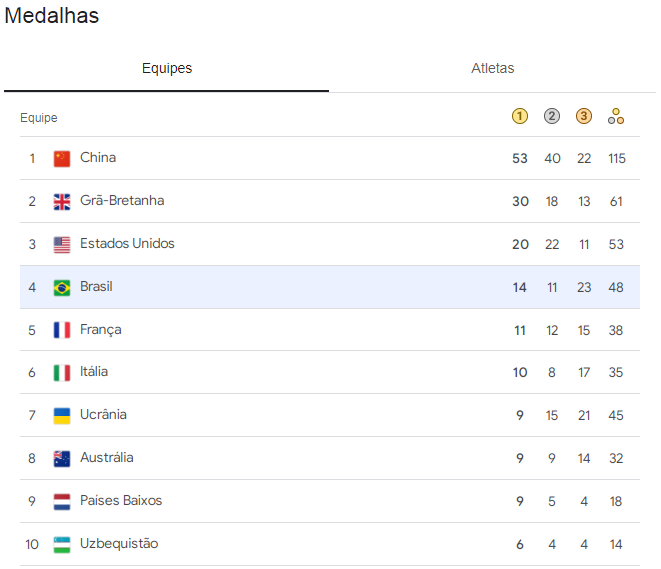
Task: Select the Itália team name
Action: click(94, 372)
